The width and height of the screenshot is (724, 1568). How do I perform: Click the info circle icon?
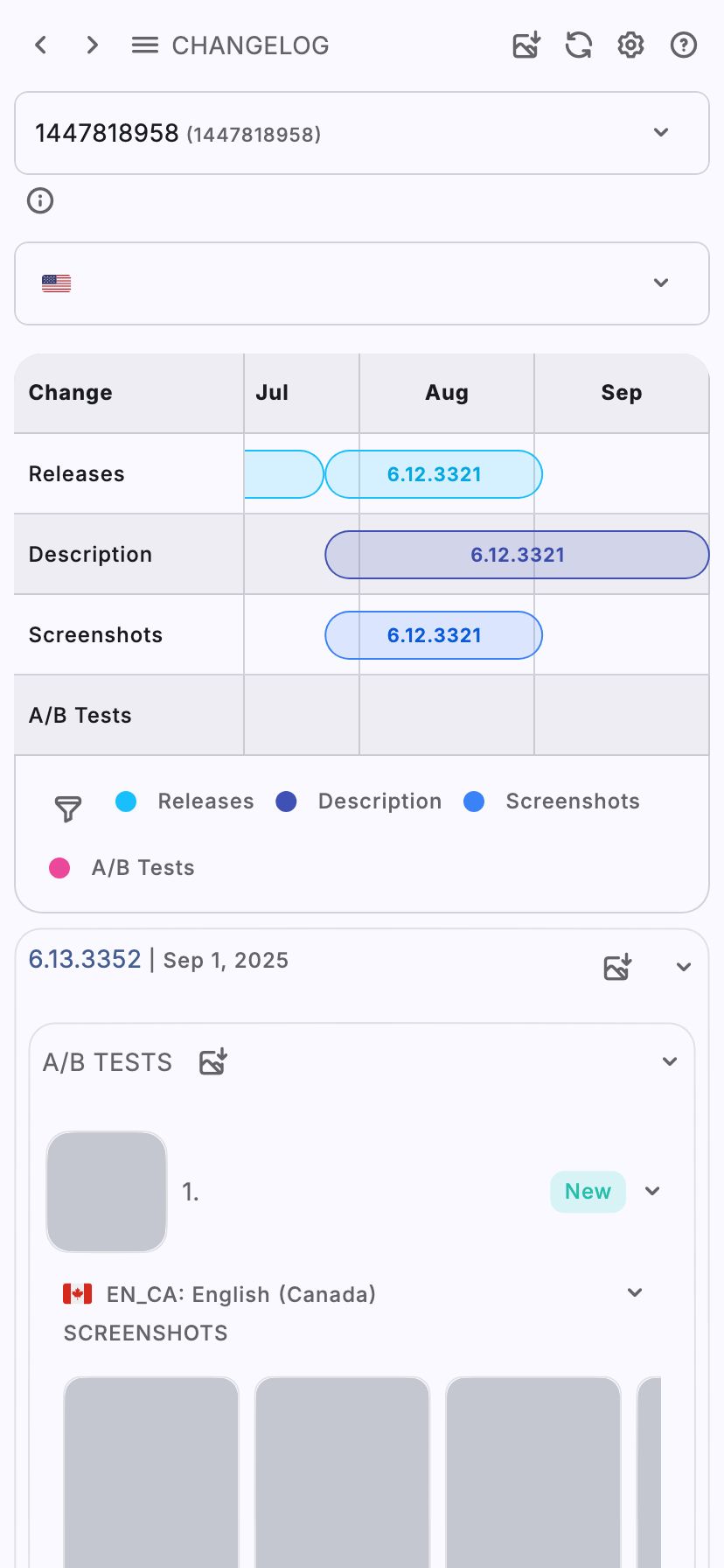tap(40, 201)
